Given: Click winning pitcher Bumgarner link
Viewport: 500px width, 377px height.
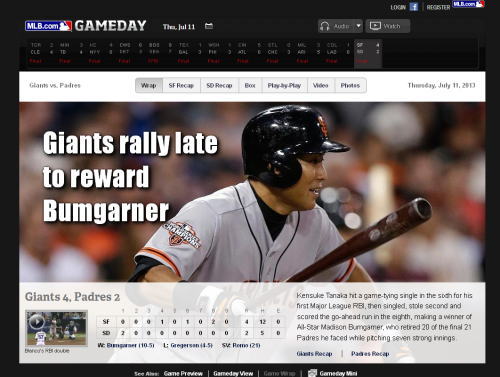Looking at the screenshot, I should coord(130,345).
